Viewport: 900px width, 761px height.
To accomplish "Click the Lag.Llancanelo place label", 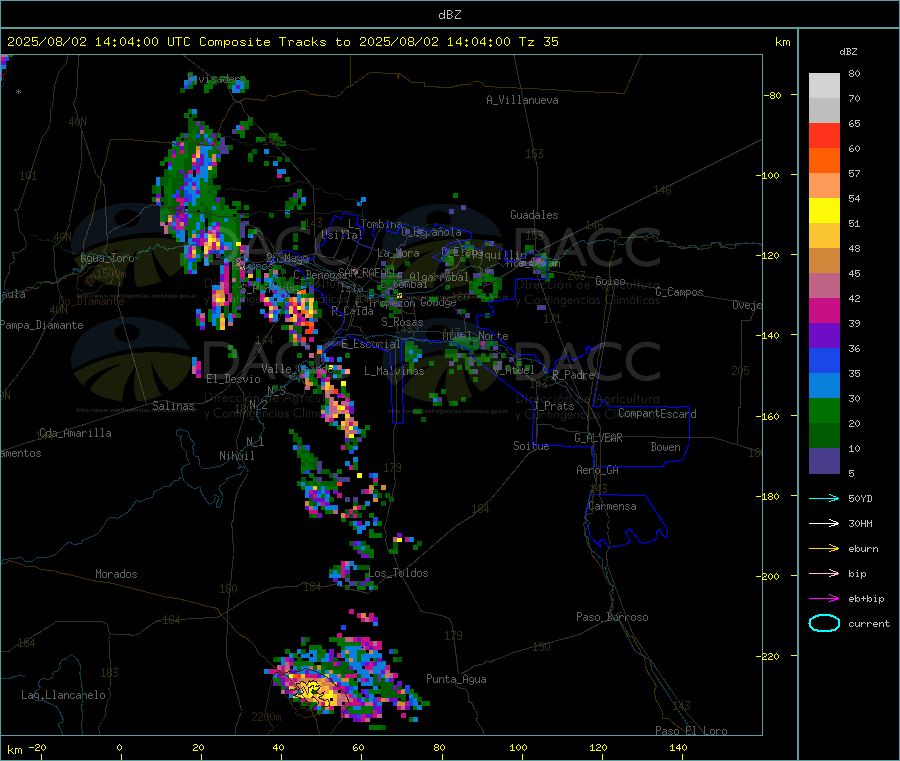I will click(63, 695).
